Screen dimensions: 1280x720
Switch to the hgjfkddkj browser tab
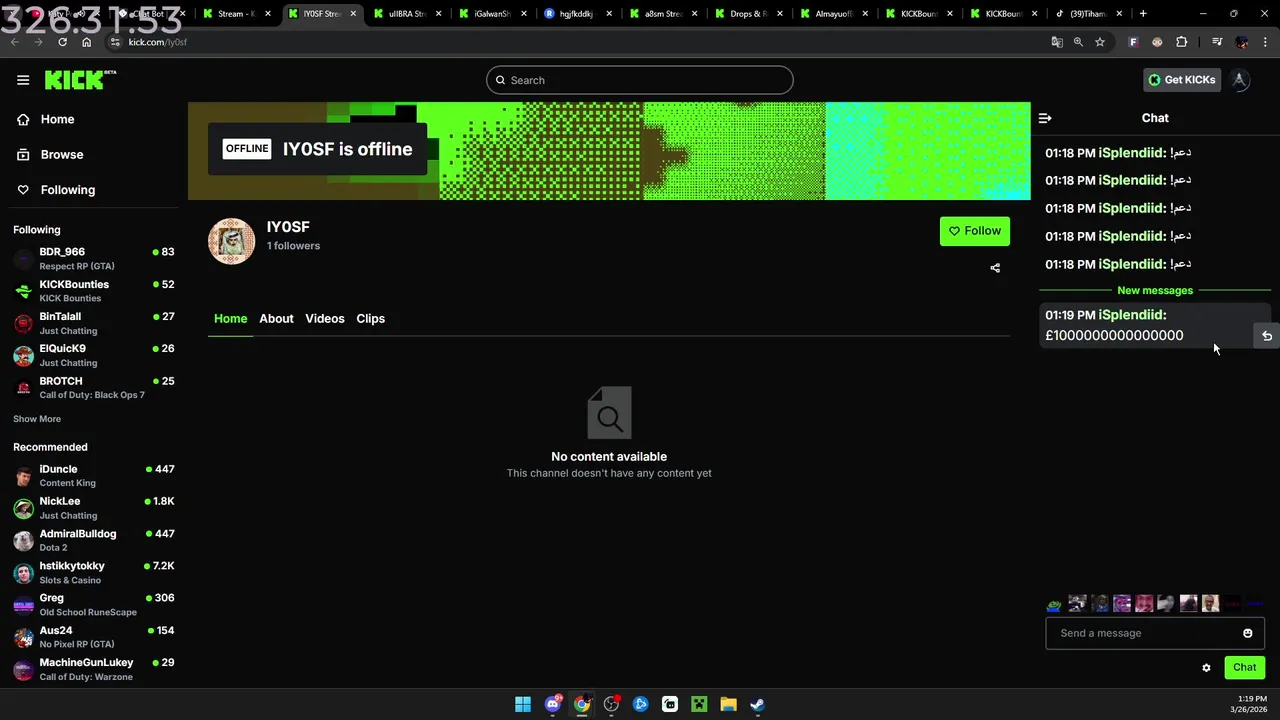576,14
